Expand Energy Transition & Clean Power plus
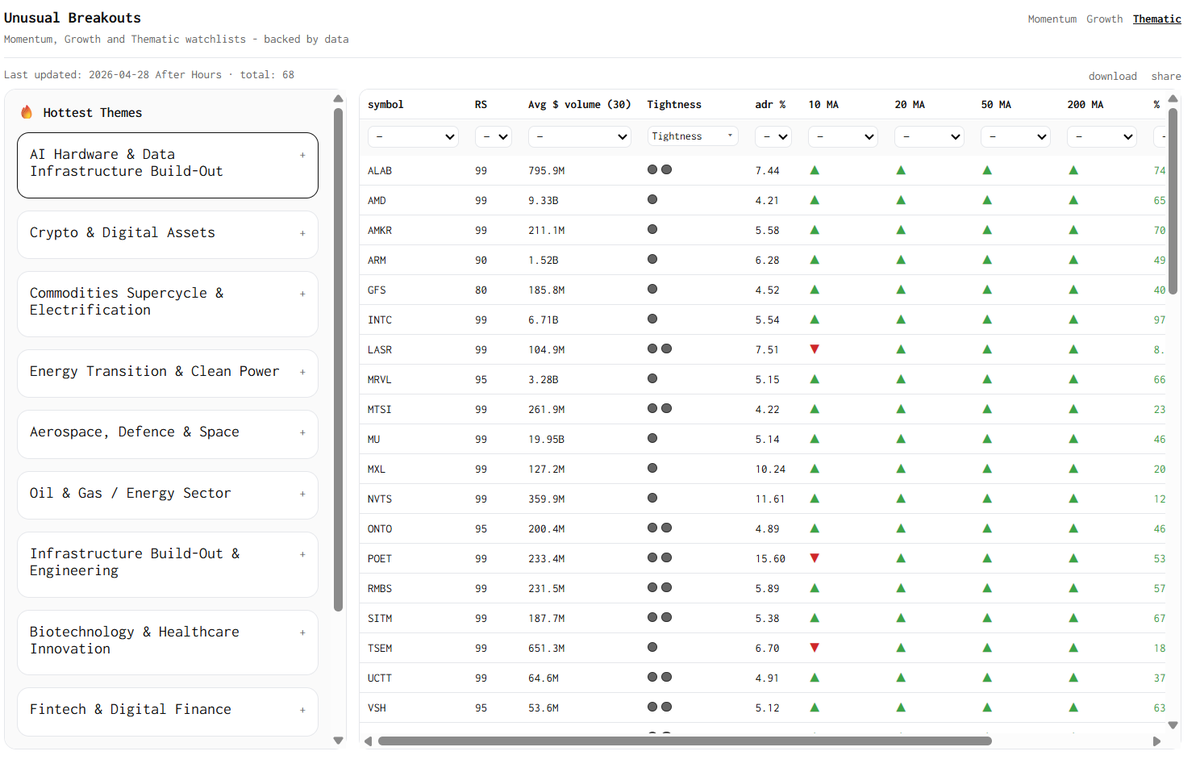 coord(303,372)
